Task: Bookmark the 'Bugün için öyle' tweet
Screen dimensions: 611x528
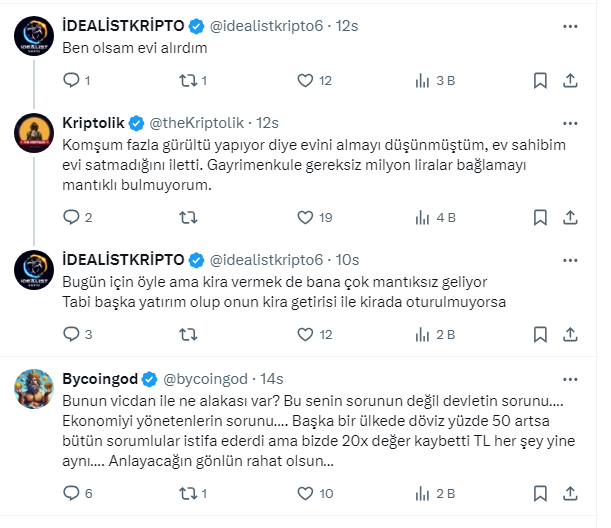Action: [x=540, y=335]
